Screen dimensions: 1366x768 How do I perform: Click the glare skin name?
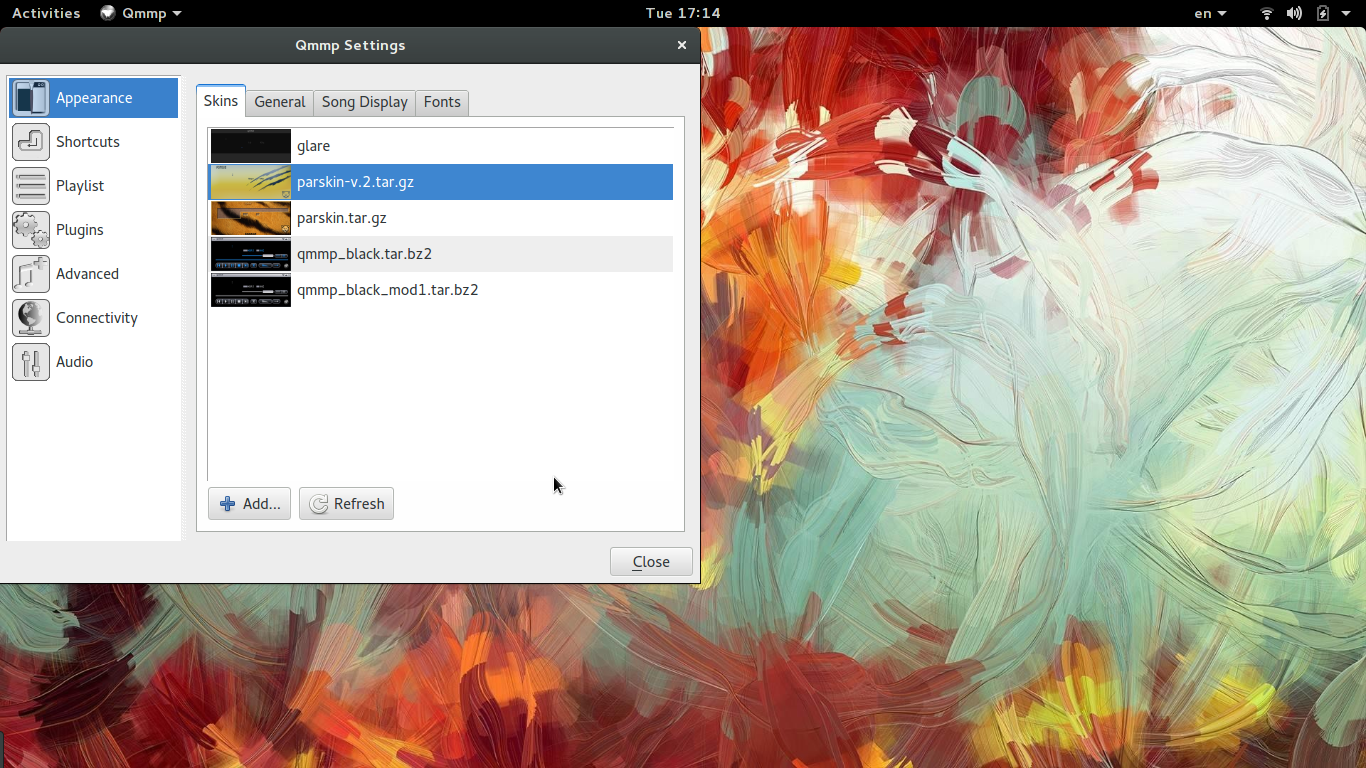coord(314,146)
